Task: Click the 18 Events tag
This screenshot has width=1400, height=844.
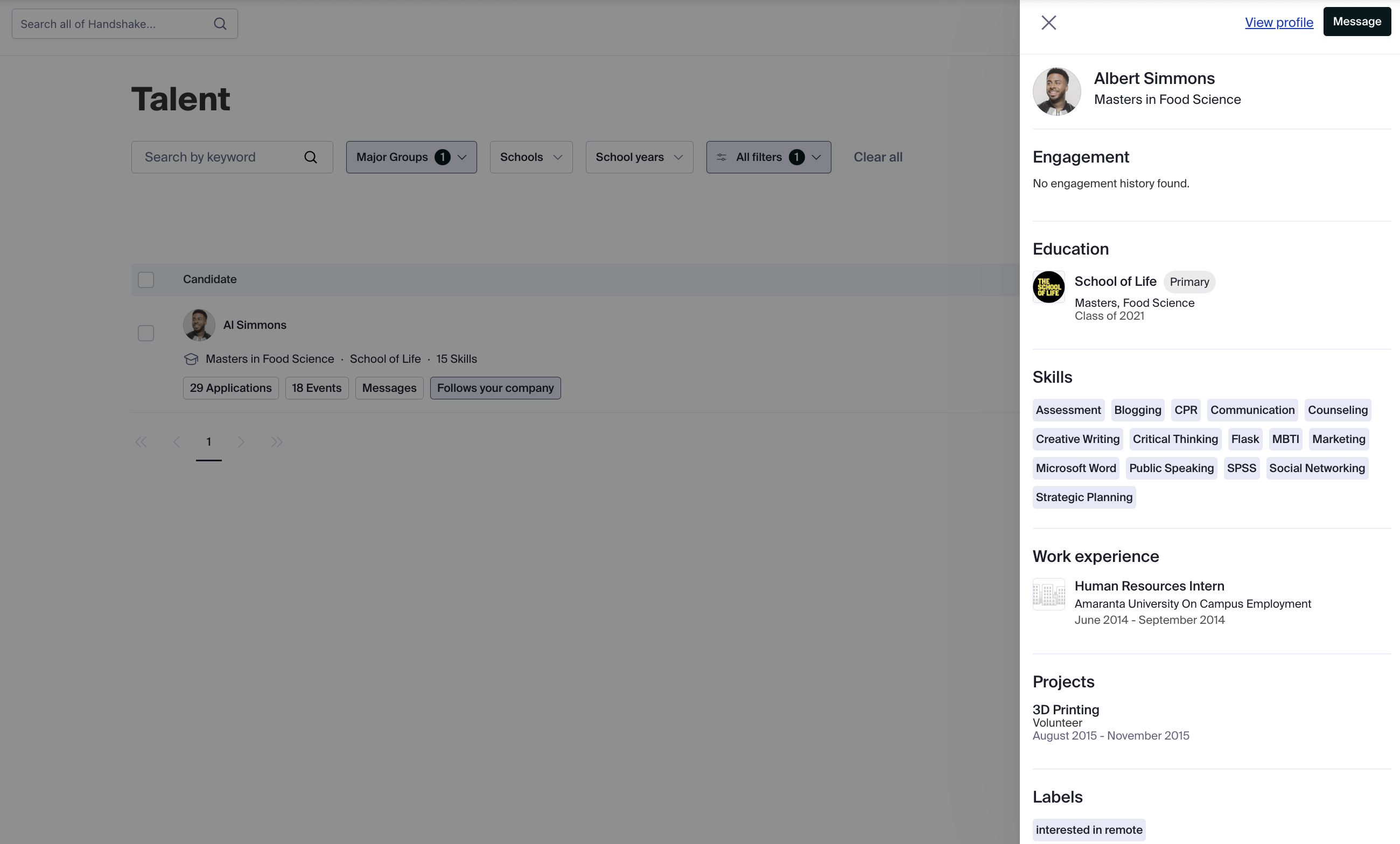Action: click(x=317, y=388)
